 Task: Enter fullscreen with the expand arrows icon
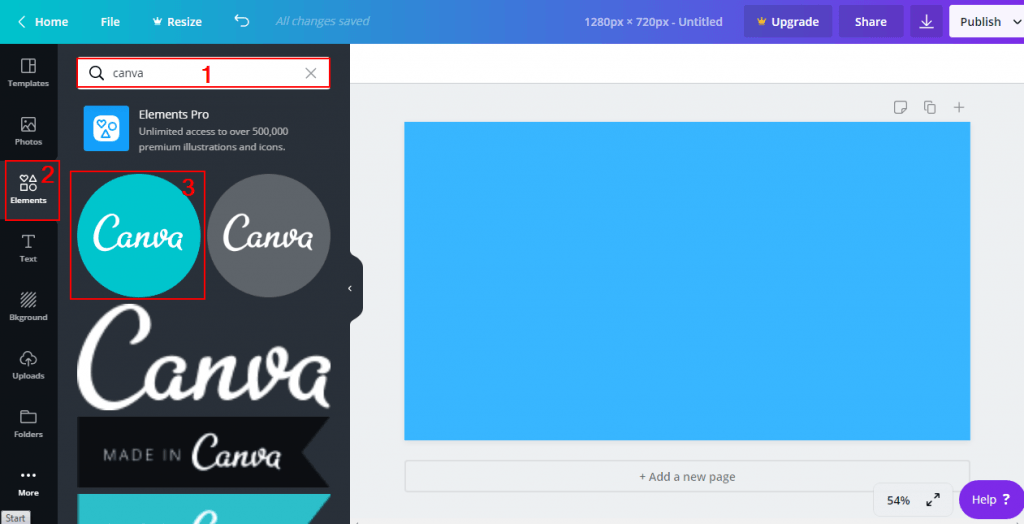tap(933, 500)
